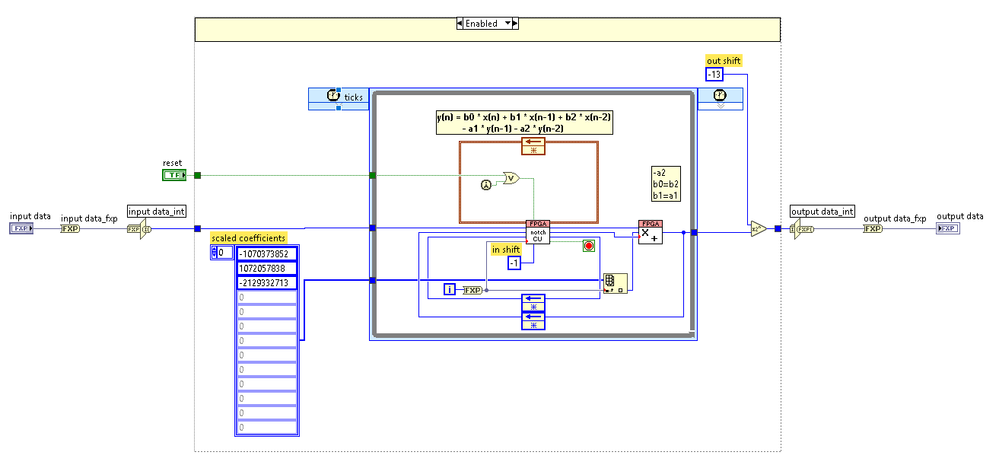This screenshot has width=999, height=465.
Task: Click the OR logic gate
Action: (x=512, y=178)
